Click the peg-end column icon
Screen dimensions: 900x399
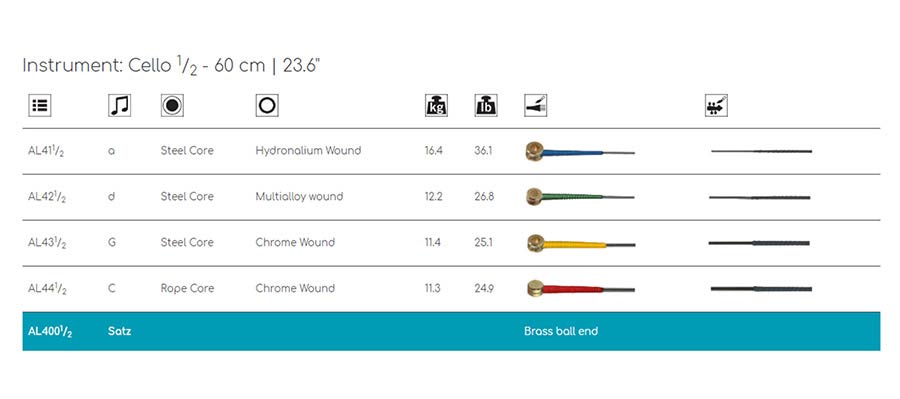(716, 106)
